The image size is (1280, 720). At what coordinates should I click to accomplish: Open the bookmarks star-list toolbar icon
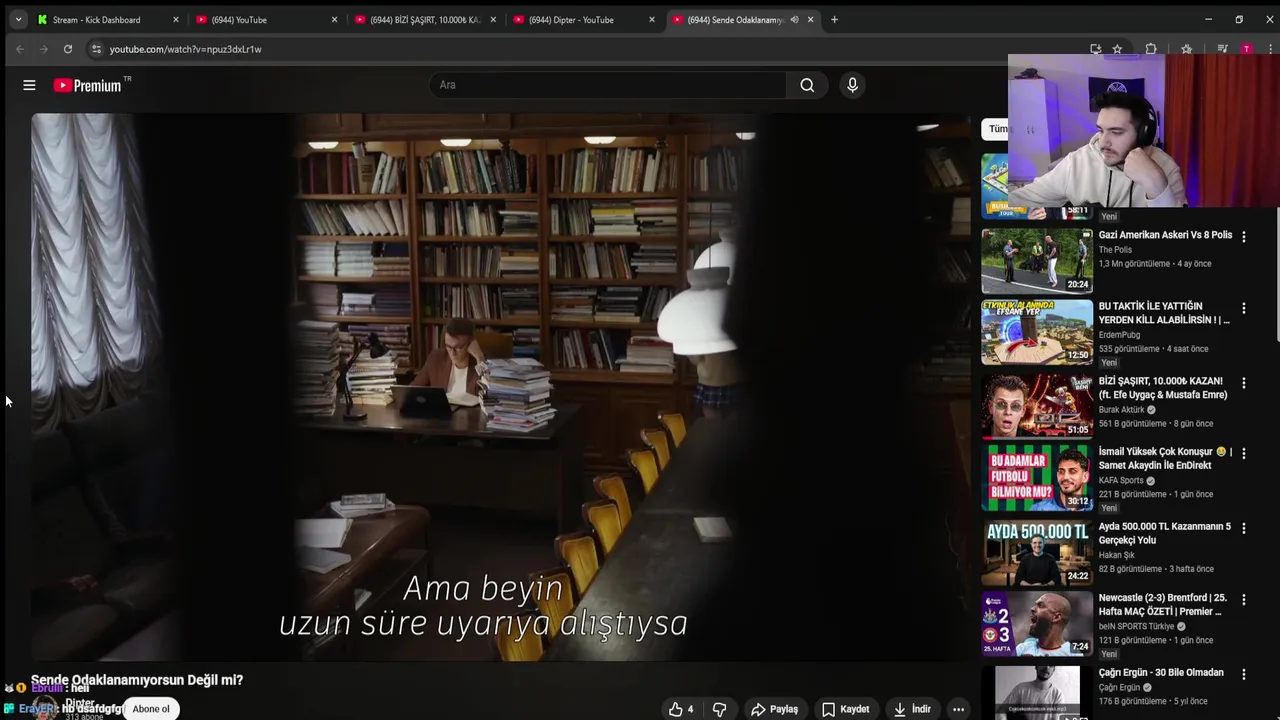click(x=1186, y=49)
